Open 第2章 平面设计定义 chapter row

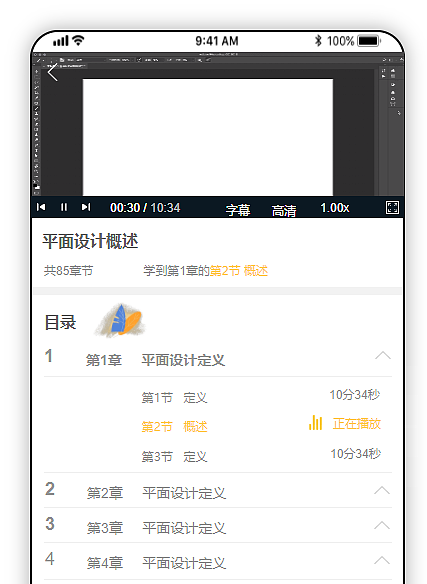pyautogui.click(x=218, y=491)
